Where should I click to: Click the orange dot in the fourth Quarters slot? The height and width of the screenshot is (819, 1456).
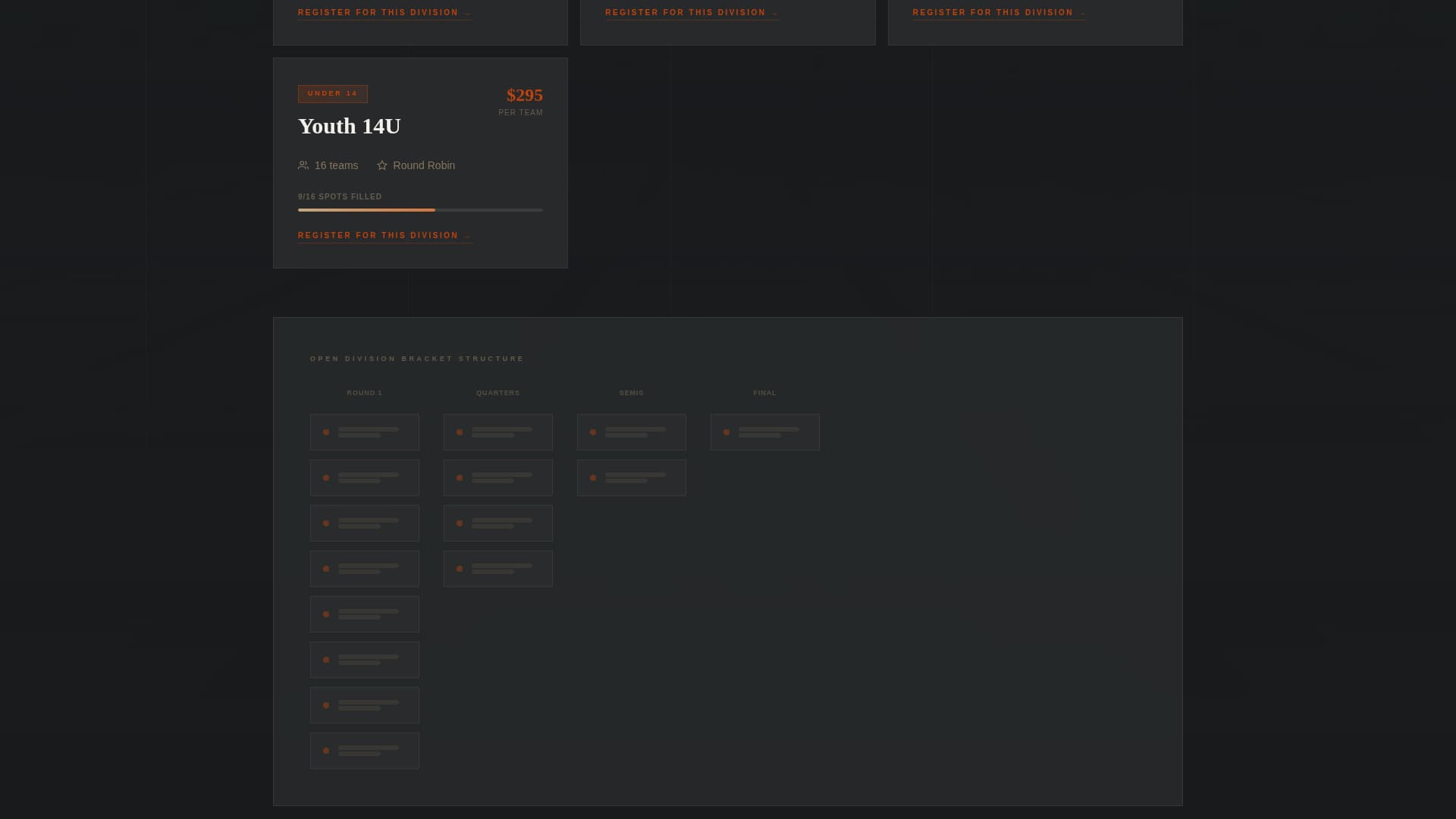(x=460, y=569)
